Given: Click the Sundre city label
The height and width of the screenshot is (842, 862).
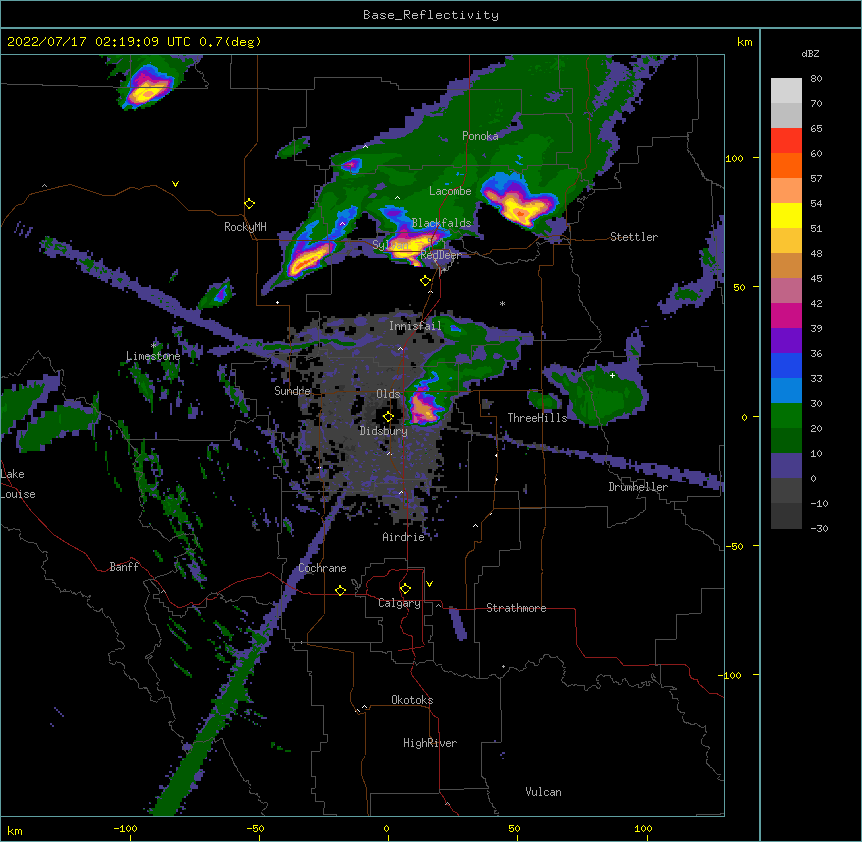Looking at the screenshot, I should (x=292, y=391).
